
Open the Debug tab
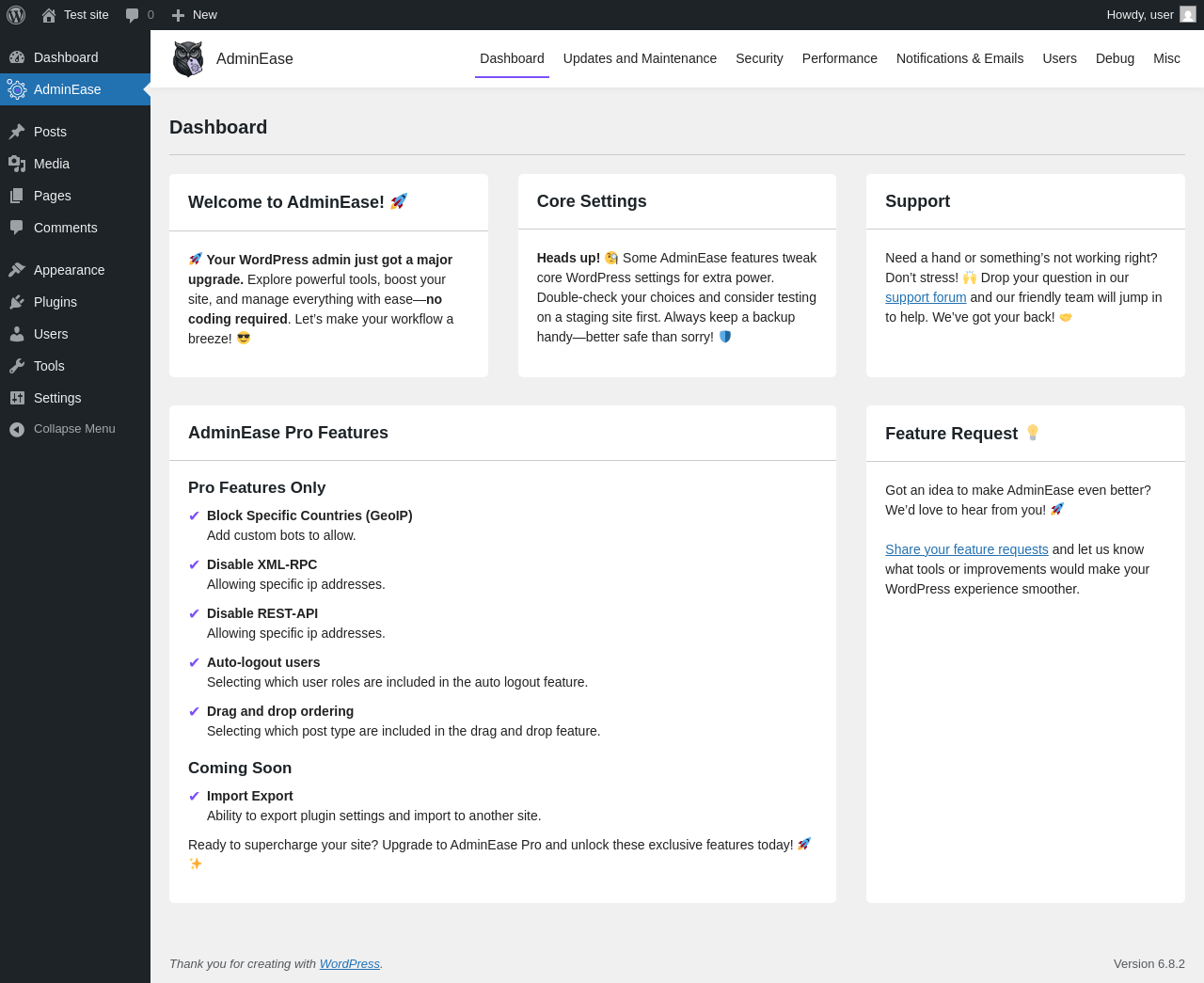pos(1115,58)
